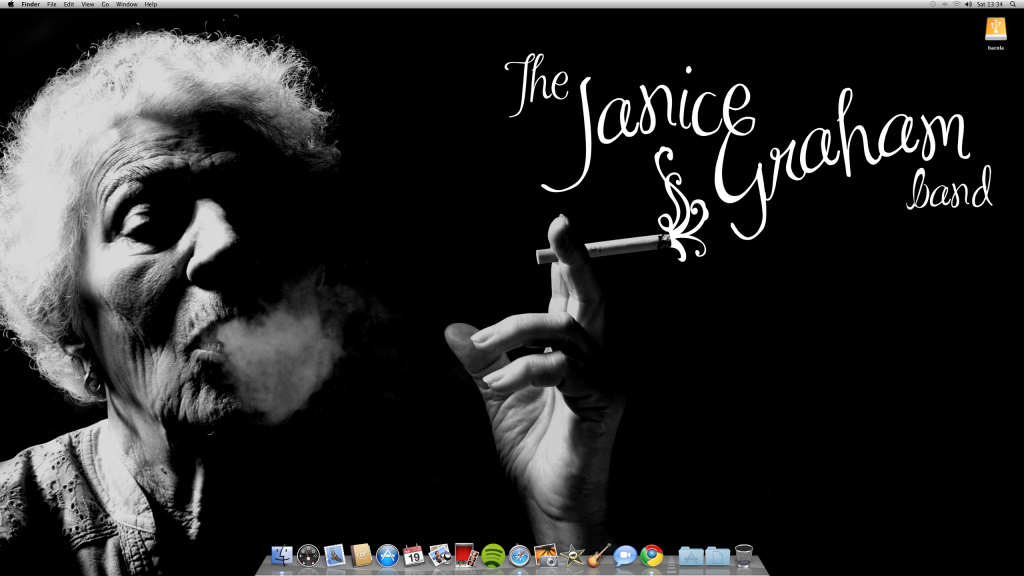Open Time Machine status menu
The height and width of the screenshot is (576, 1024).
point(933,4)
